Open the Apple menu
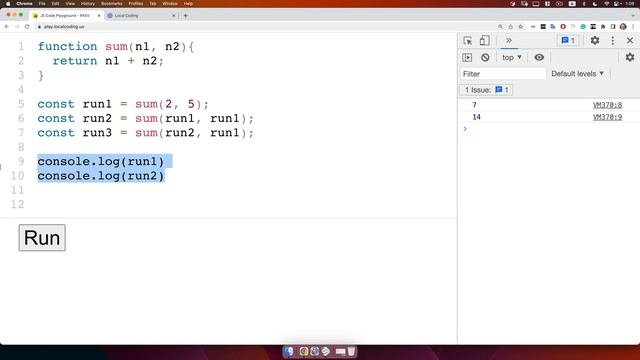The image size is (640, 360). [8, 4]
